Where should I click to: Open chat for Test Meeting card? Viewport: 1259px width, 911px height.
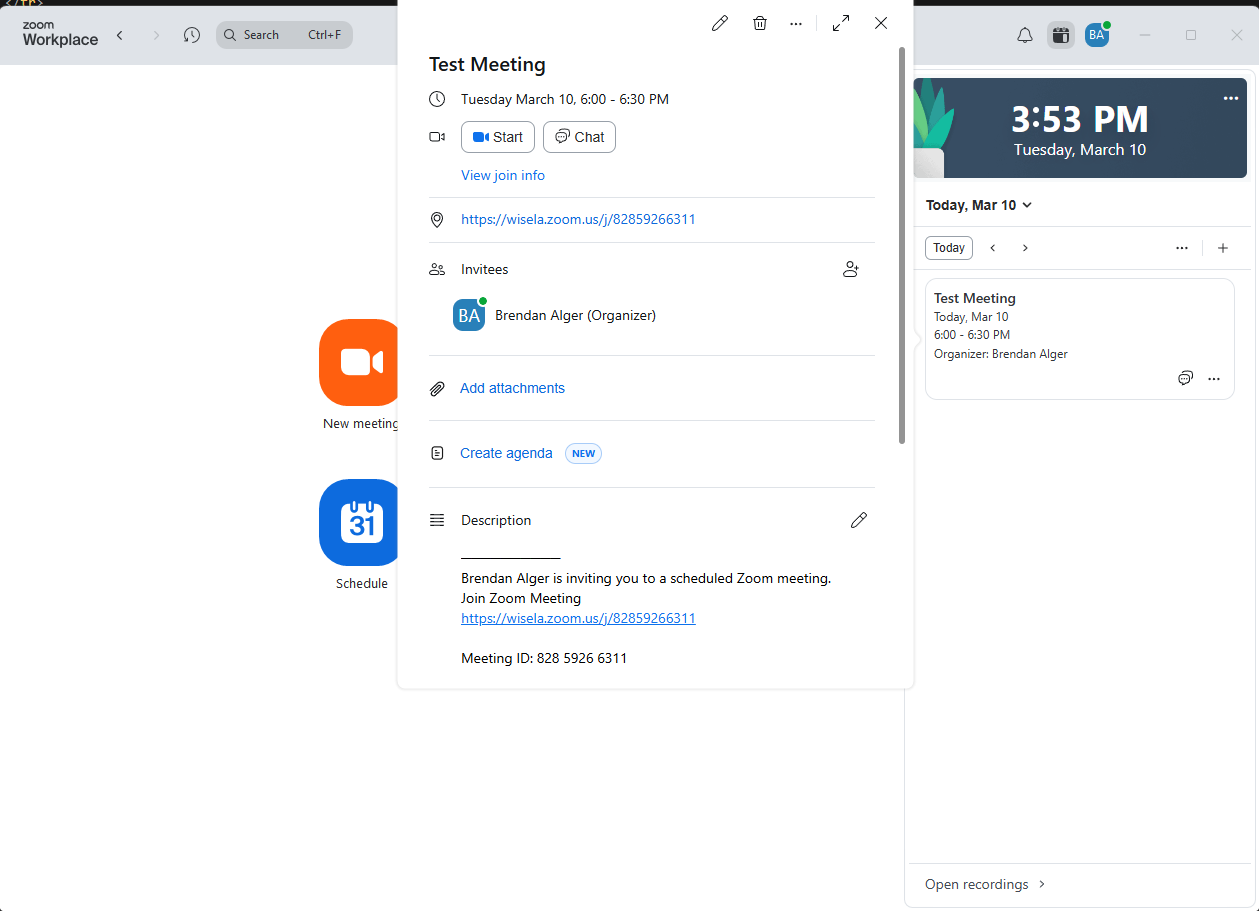coord(1185,378)
